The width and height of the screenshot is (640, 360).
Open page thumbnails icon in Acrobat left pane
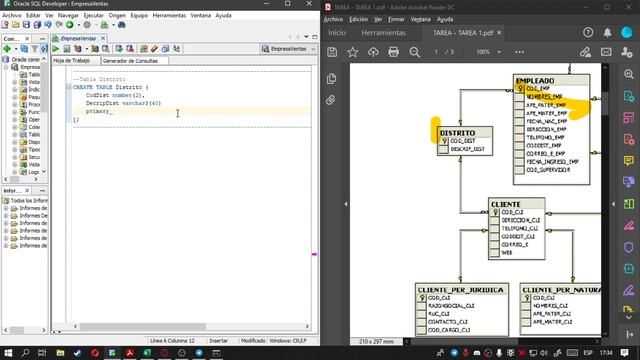pos(331,78)
